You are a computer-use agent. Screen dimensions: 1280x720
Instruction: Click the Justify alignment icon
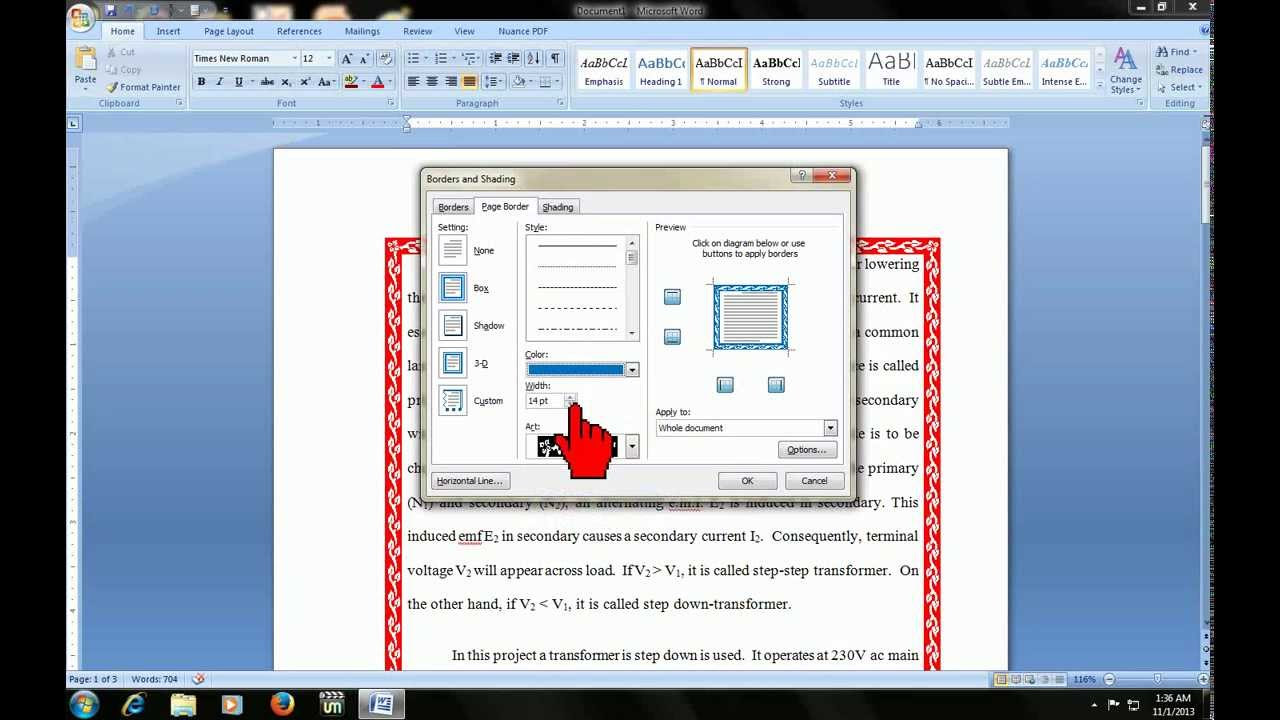[x=469, y=82]
